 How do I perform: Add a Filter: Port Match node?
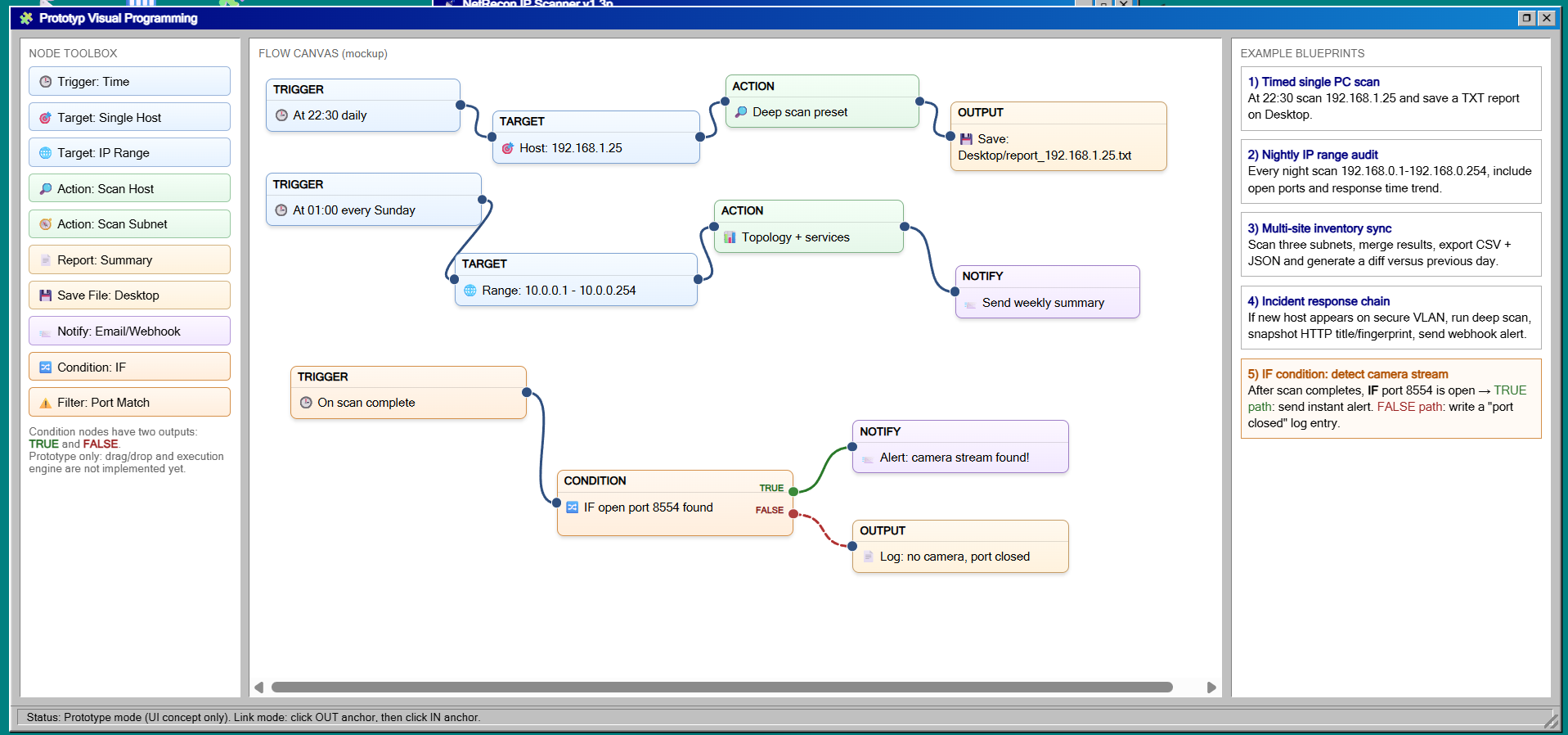click(129, 403)
